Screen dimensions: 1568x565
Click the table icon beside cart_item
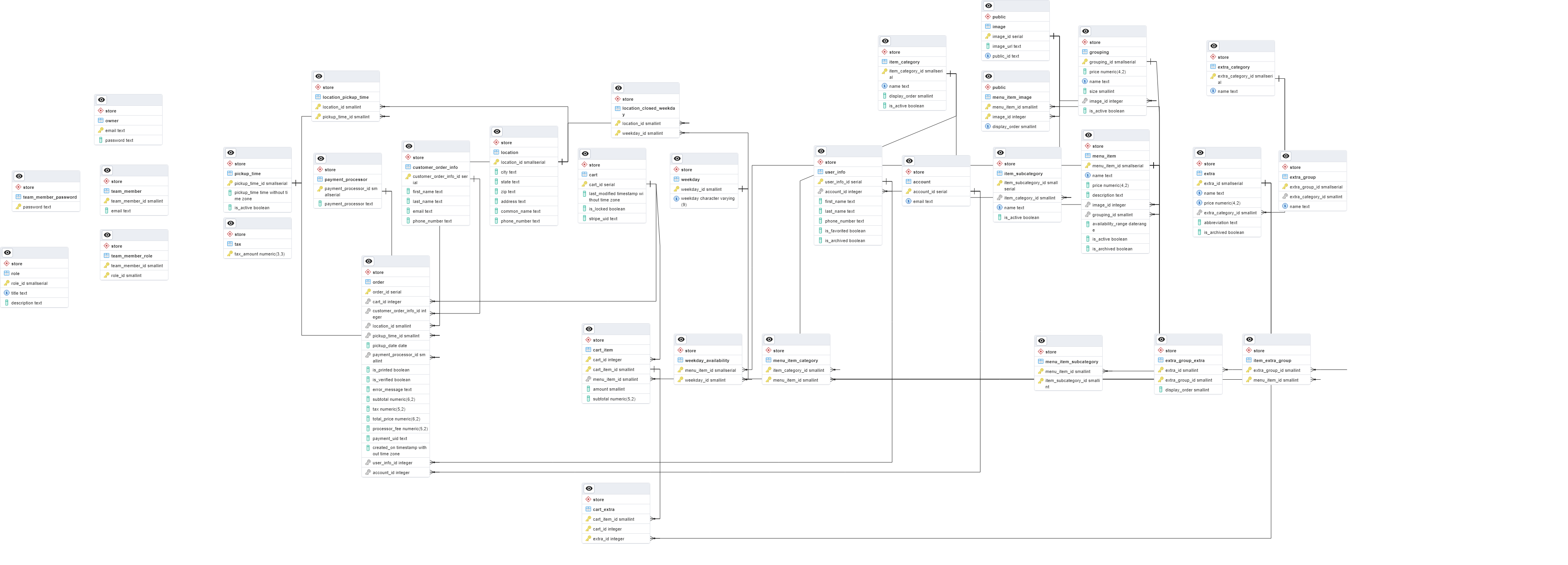[589, 350]
